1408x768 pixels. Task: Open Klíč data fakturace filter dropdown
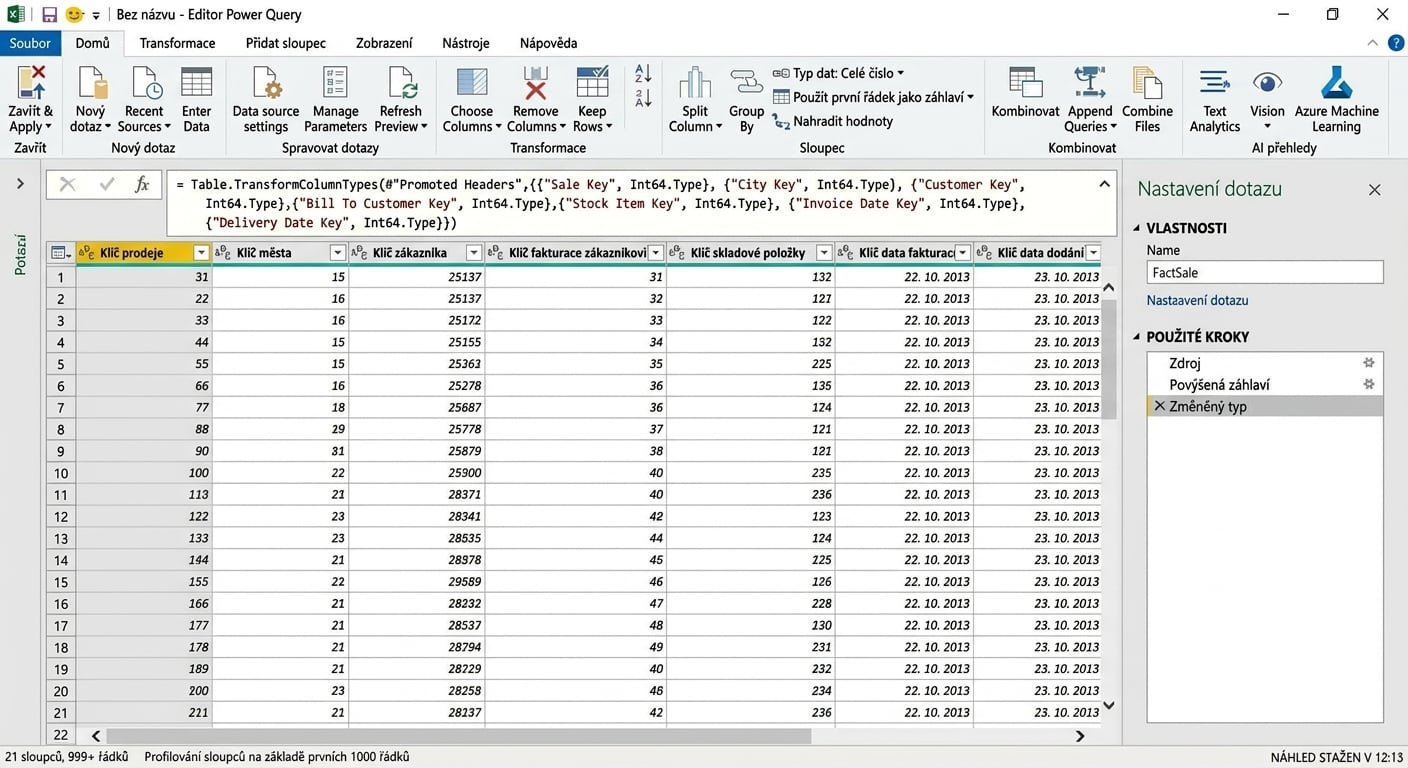click(x=962, y=253)
